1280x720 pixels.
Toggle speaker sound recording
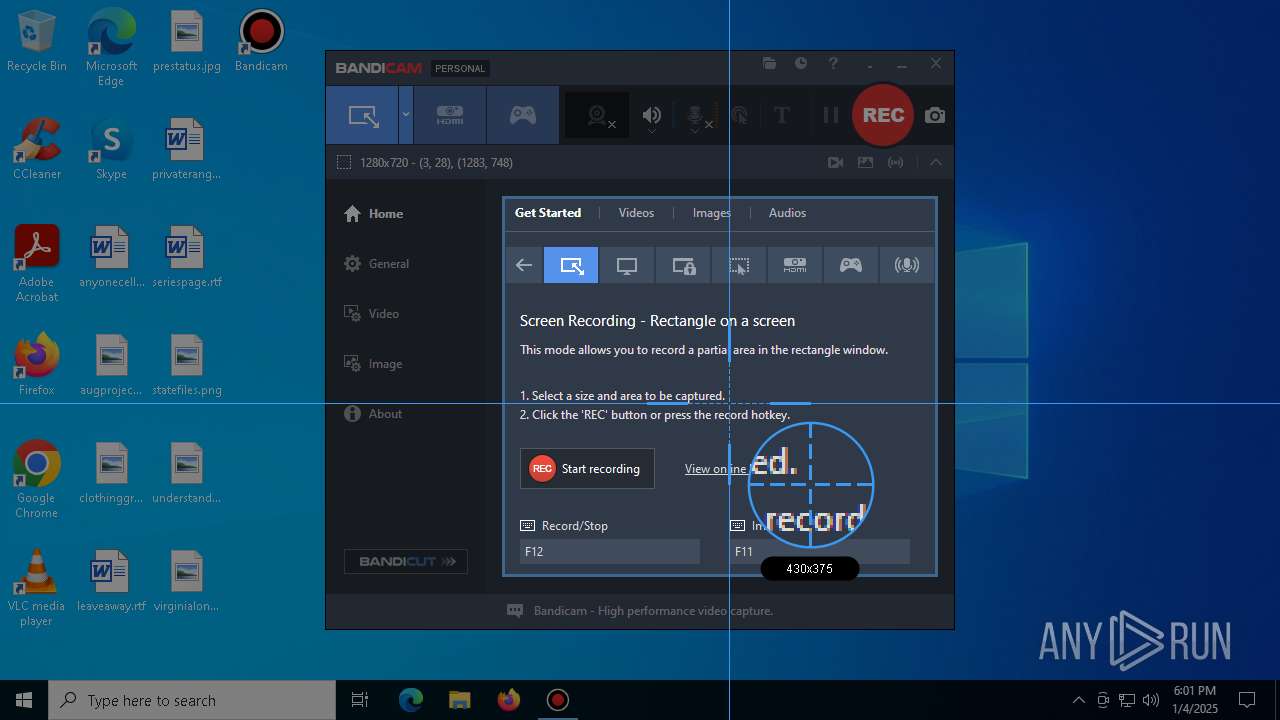click(652, 116)
